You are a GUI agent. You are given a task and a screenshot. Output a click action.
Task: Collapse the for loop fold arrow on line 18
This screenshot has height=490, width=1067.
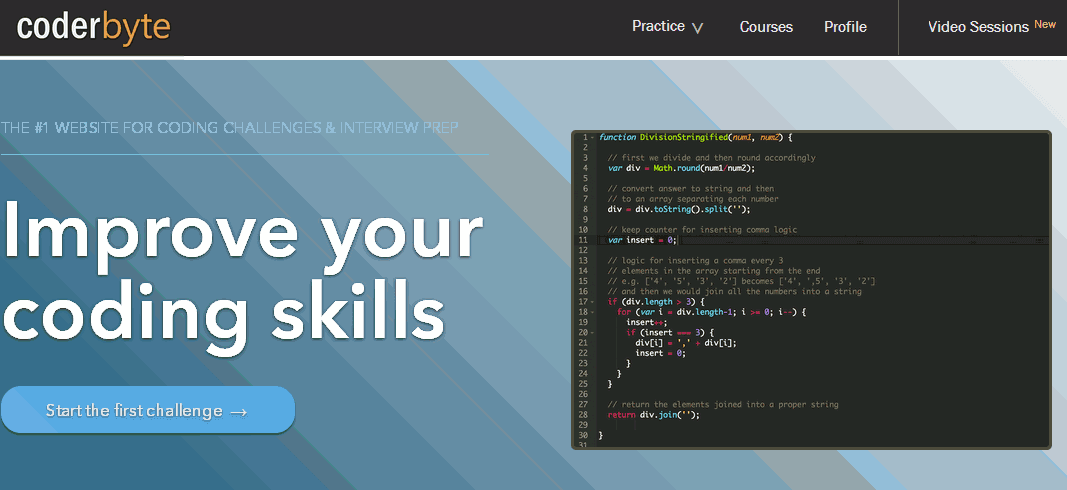pyautogui.click(x=593, y=312)
